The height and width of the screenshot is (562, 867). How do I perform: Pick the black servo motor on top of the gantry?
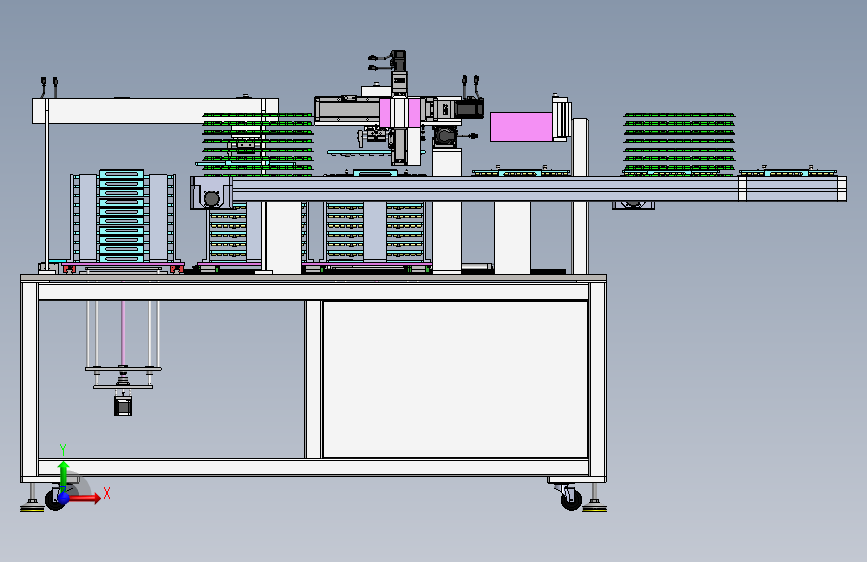pos(399,61)
